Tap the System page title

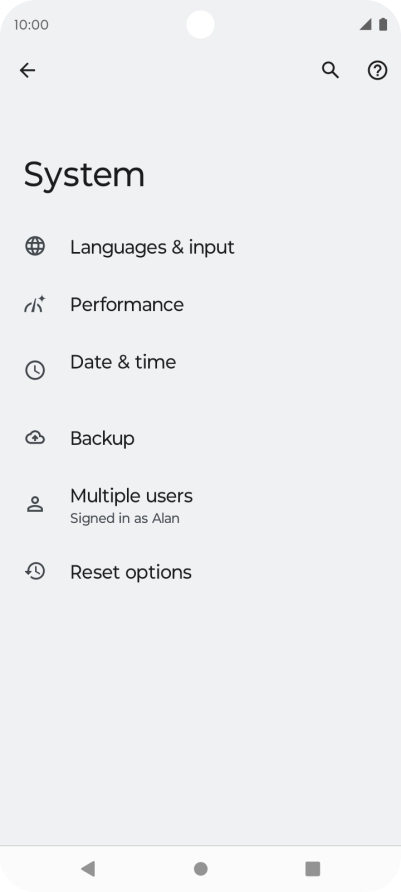84,175
